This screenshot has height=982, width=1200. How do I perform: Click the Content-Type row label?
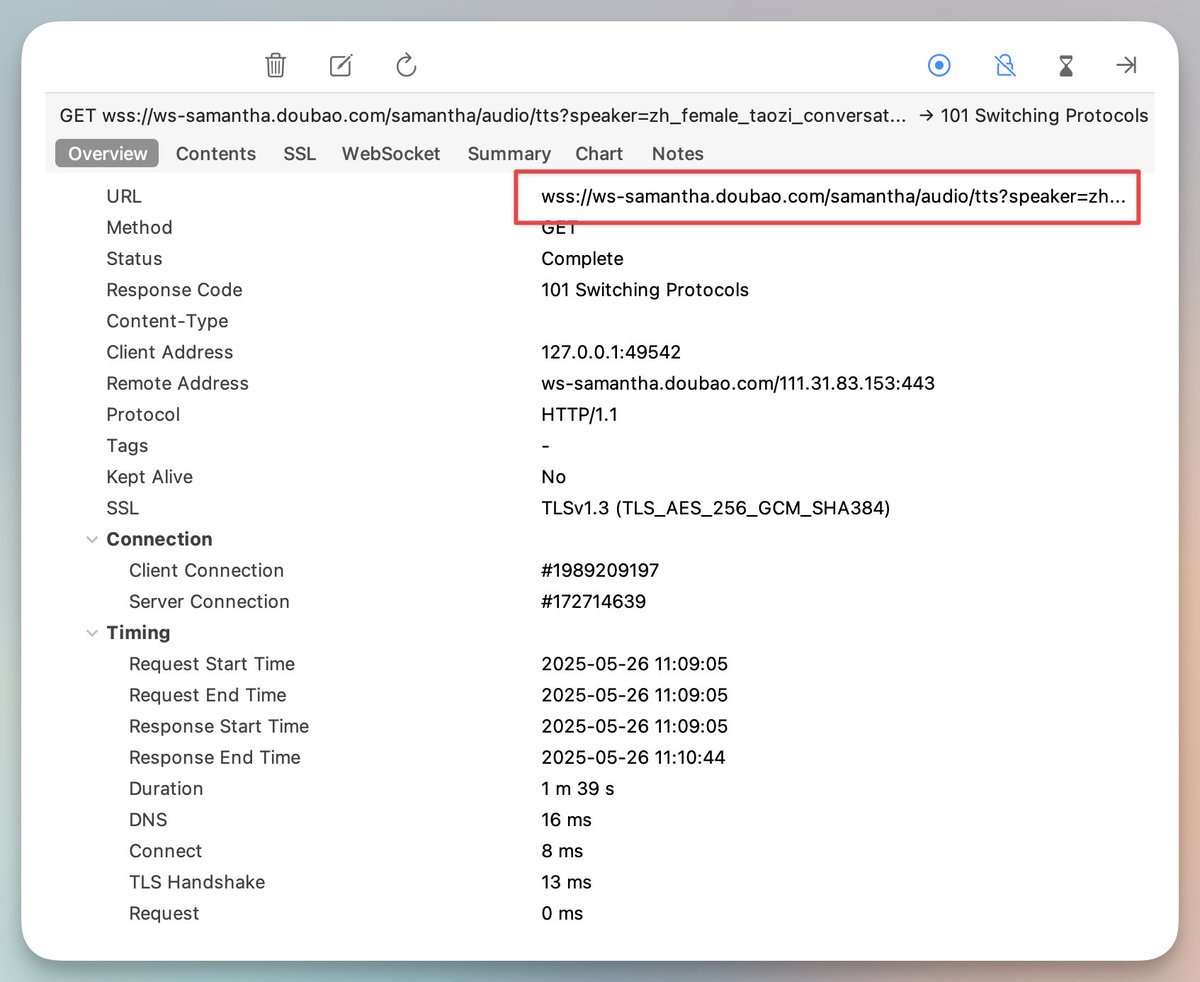tap(167, 321)
